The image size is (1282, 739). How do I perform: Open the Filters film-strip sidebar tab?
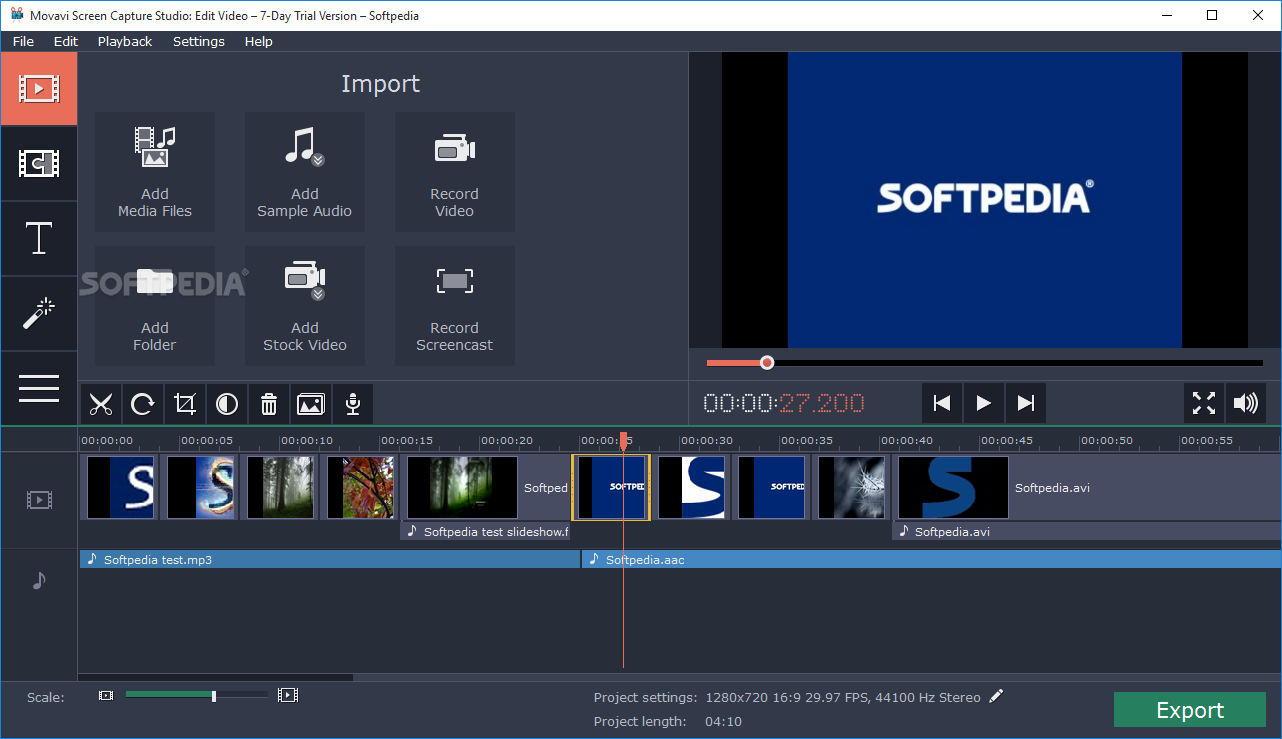pyautogui.click(x=39, y=164)
